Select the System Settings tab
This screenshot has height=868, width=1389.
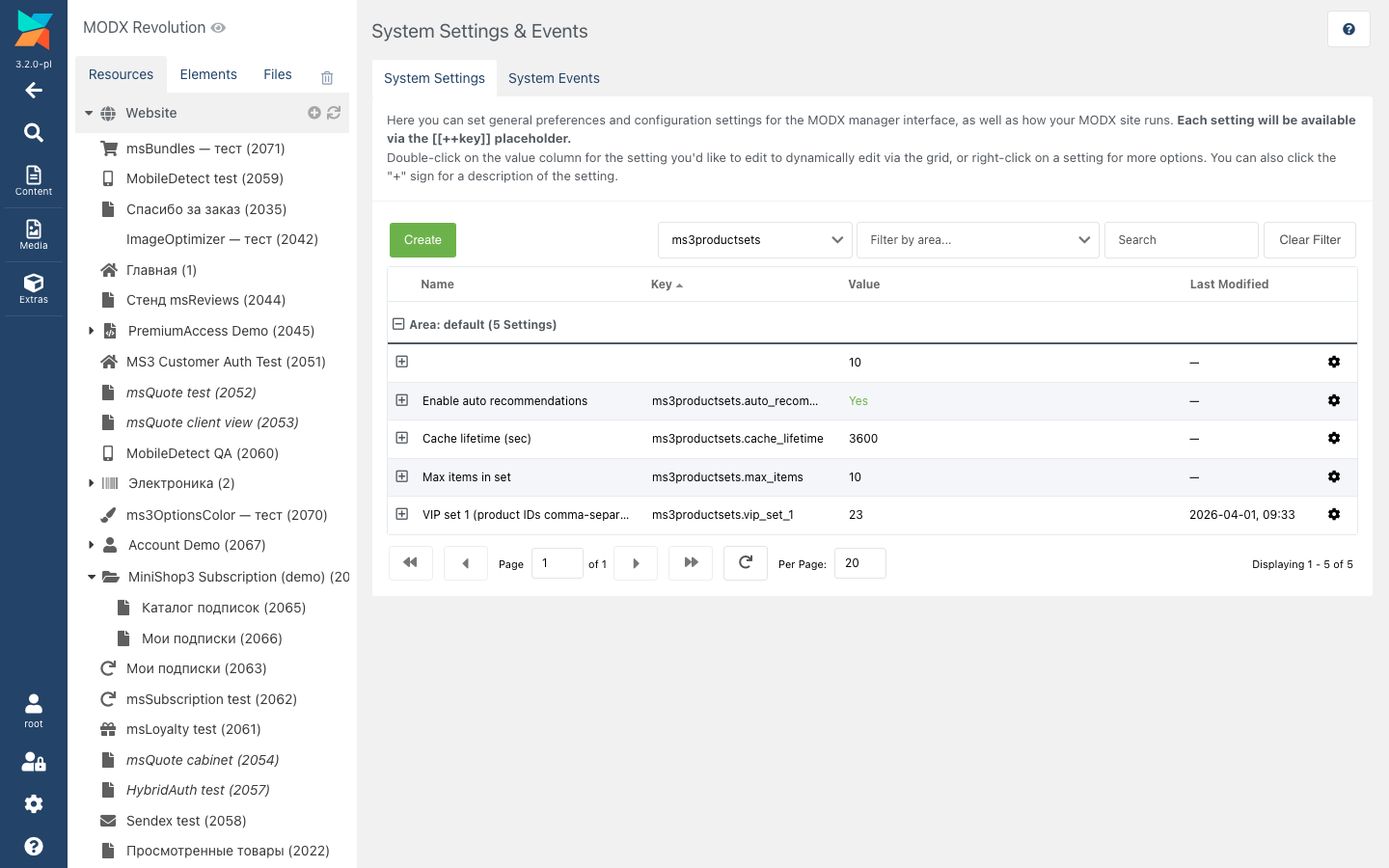point(434,78)
